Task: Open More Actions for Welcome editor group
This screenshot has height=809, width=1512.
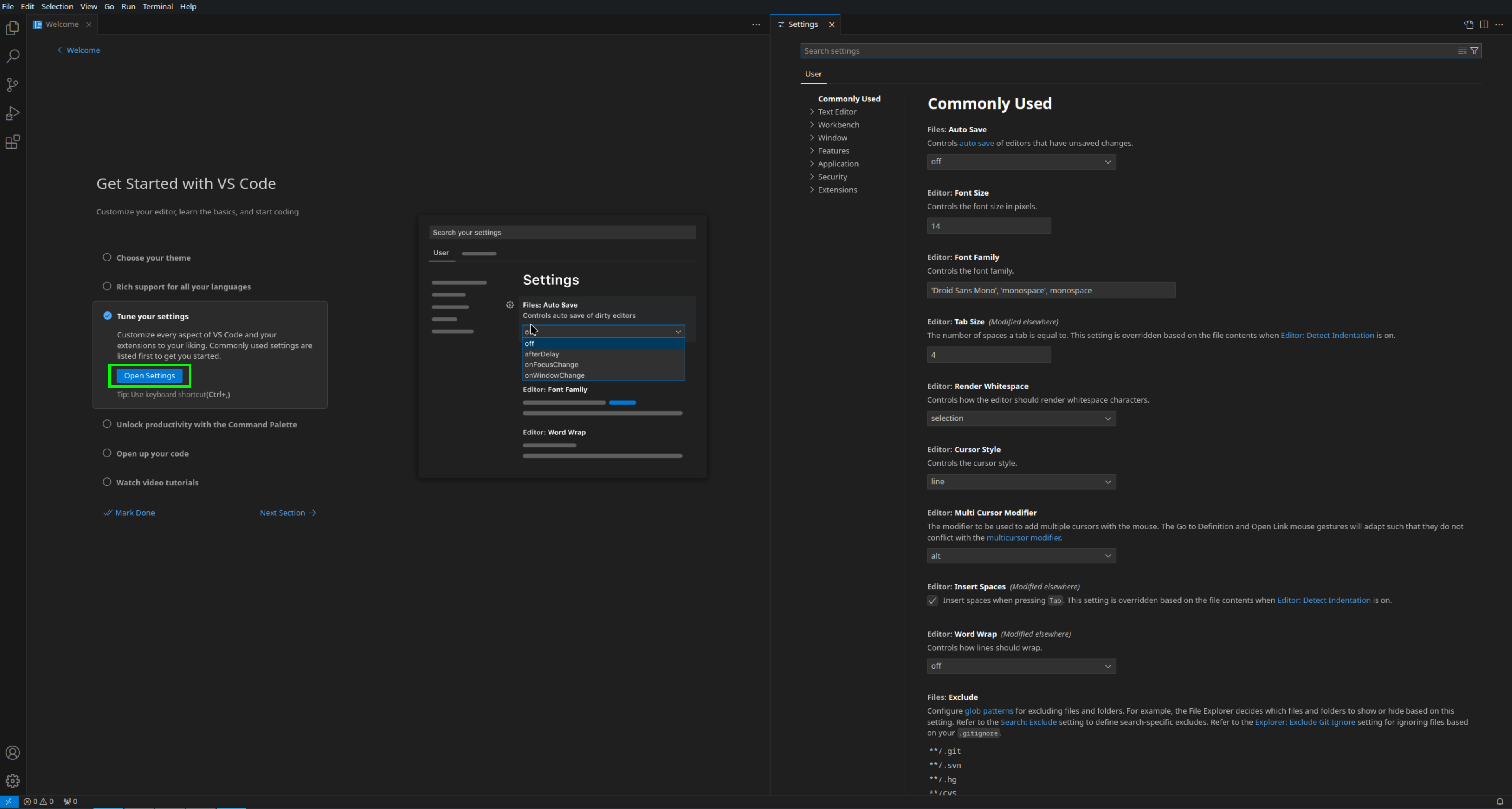Action: [756, 24]
